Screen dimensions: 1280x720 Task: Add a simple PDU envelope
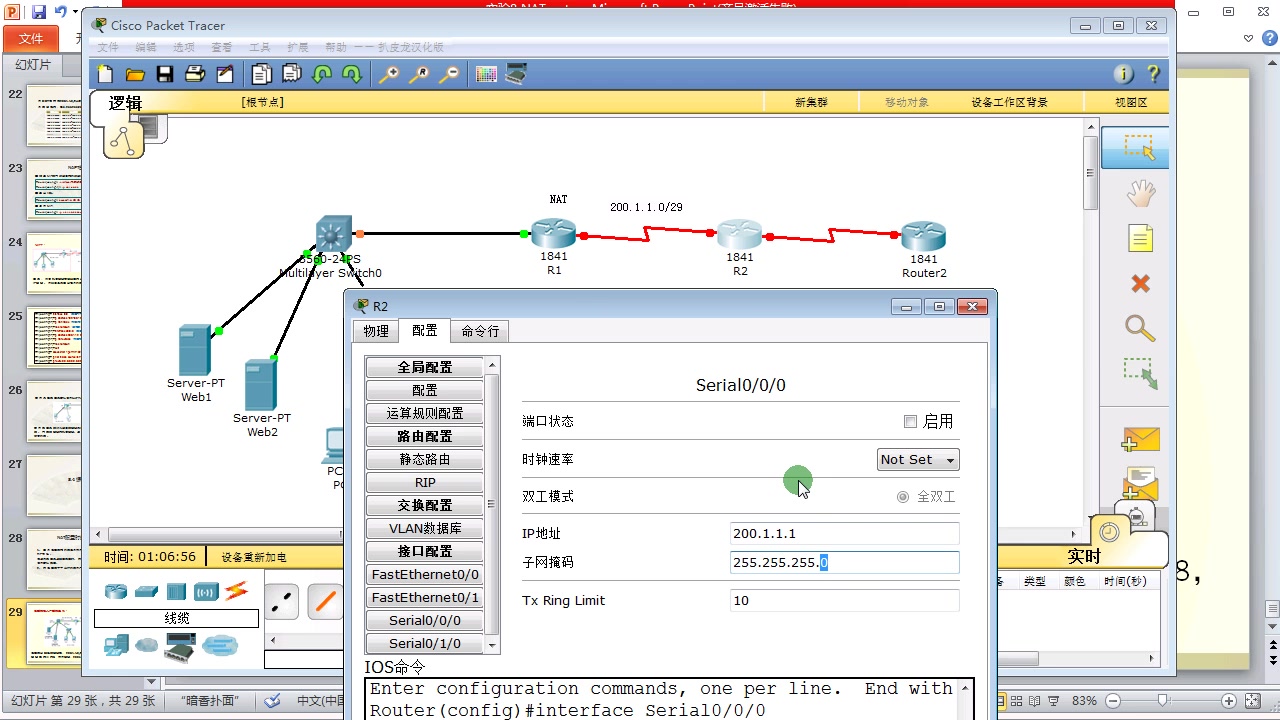pos(1140,440)
